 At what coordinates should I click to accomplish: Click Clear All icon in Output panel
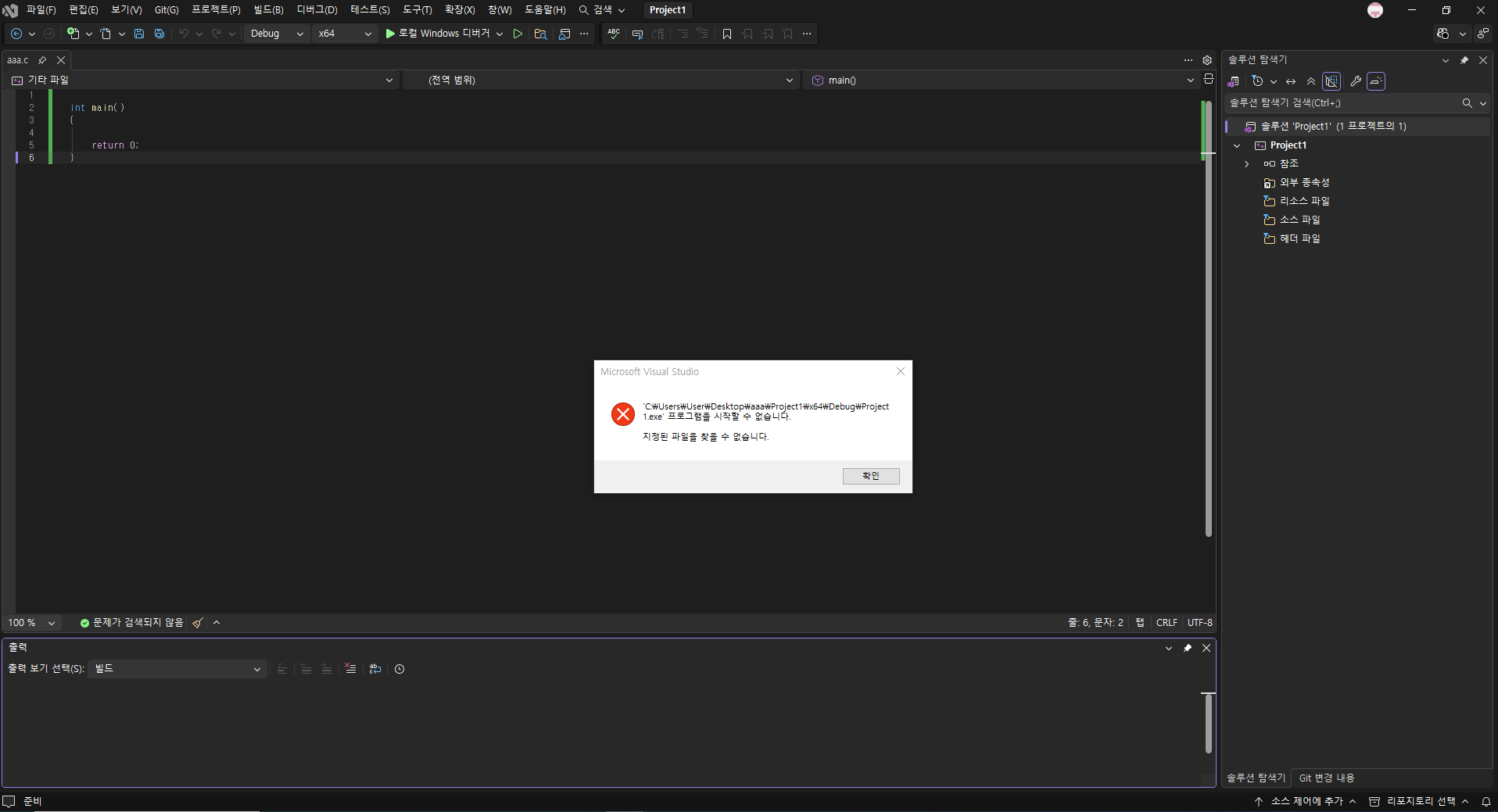[x=350, y=669]
